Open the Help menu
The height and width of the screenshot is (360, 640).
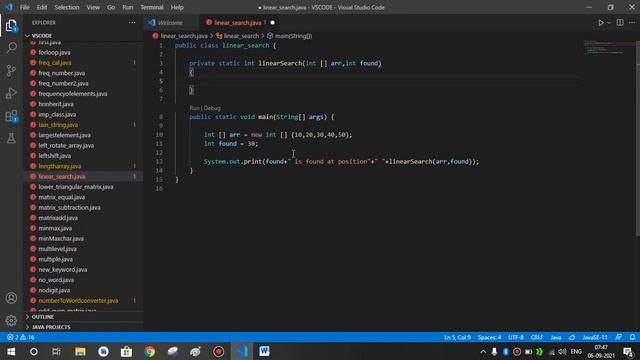[x=177, y=7]
